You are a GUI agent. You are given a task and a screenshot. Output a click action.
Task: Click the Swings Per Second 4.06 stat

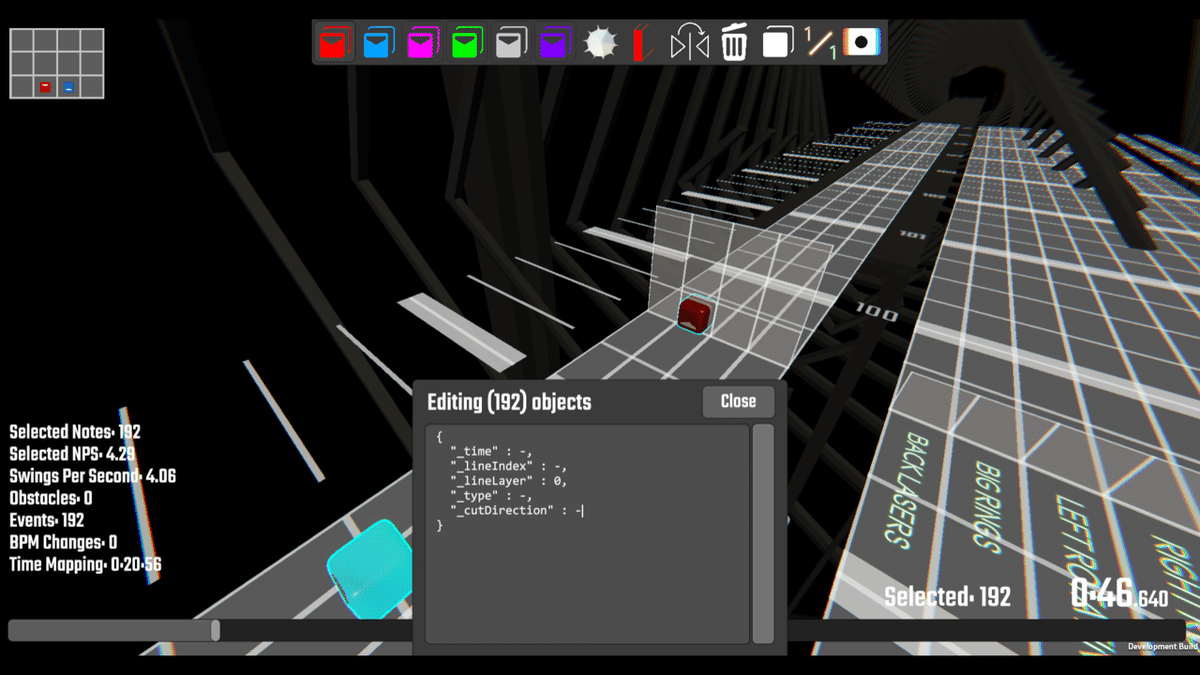[92, 476]
